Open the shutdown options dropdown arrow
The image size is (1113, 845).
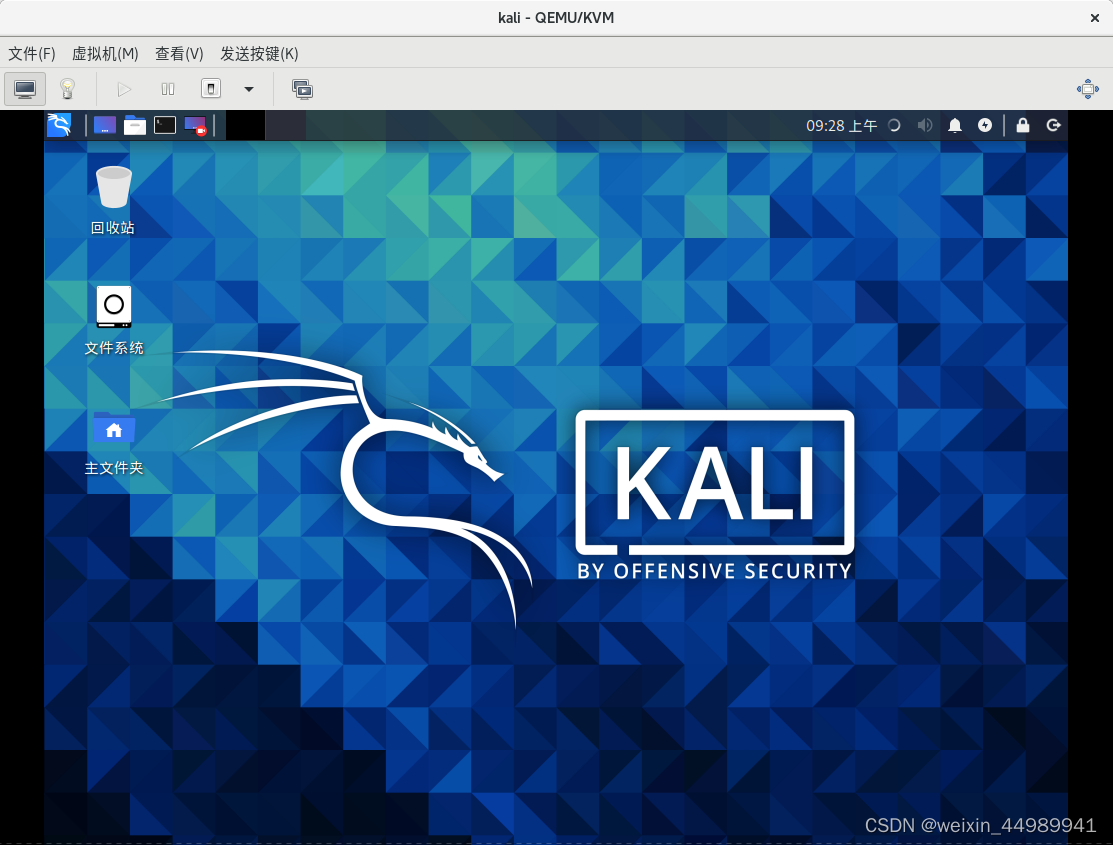[249, 89]
